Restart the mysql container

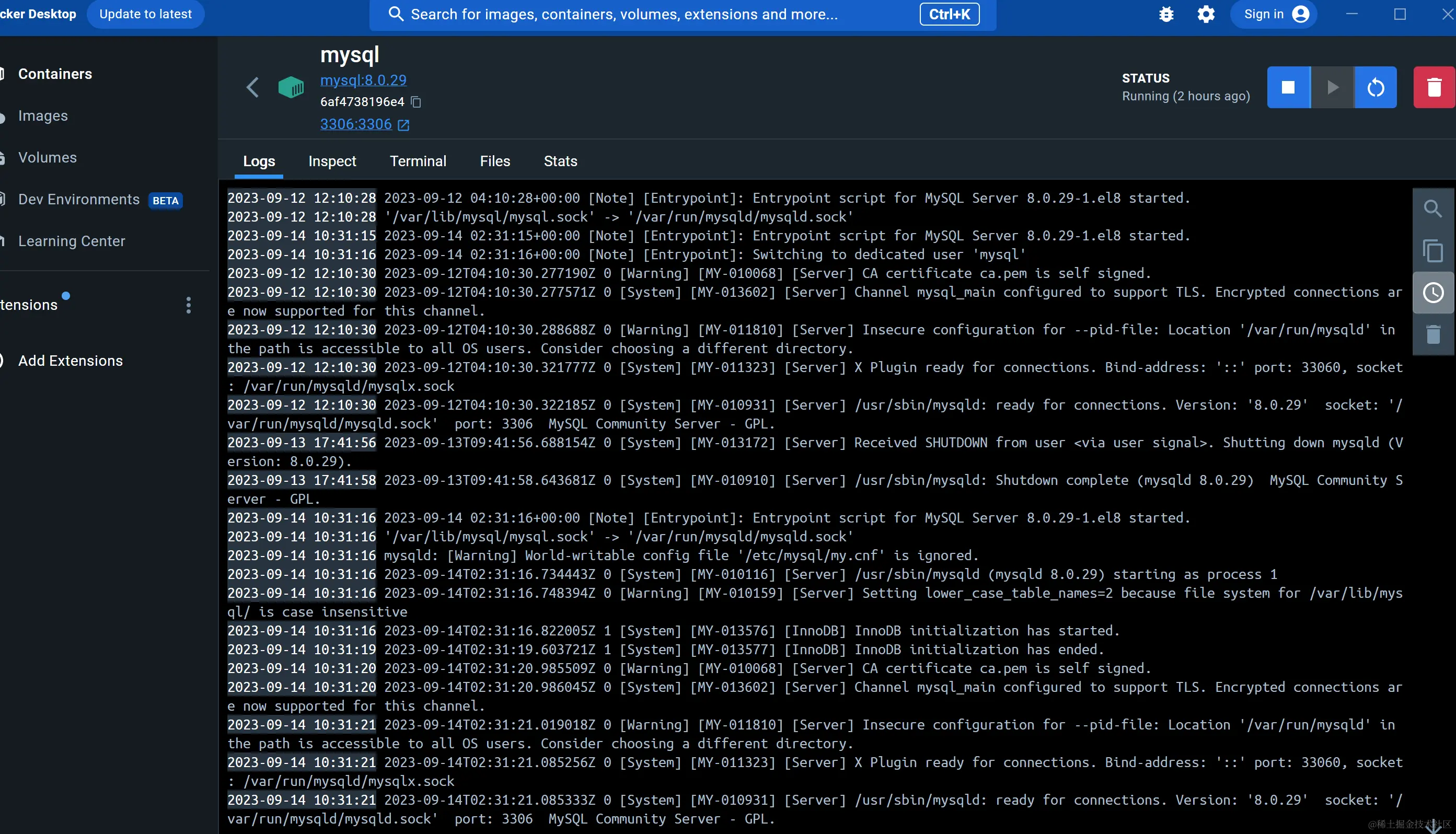pyautogui.click(x=1375, y=87)
